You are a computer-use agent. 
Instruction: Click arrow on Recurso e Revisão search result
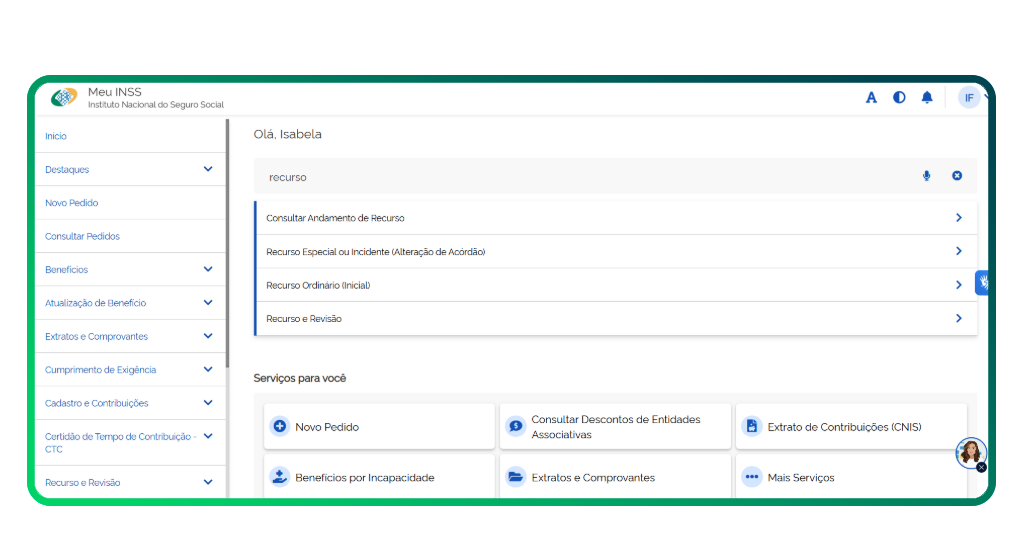pos(959,318)
